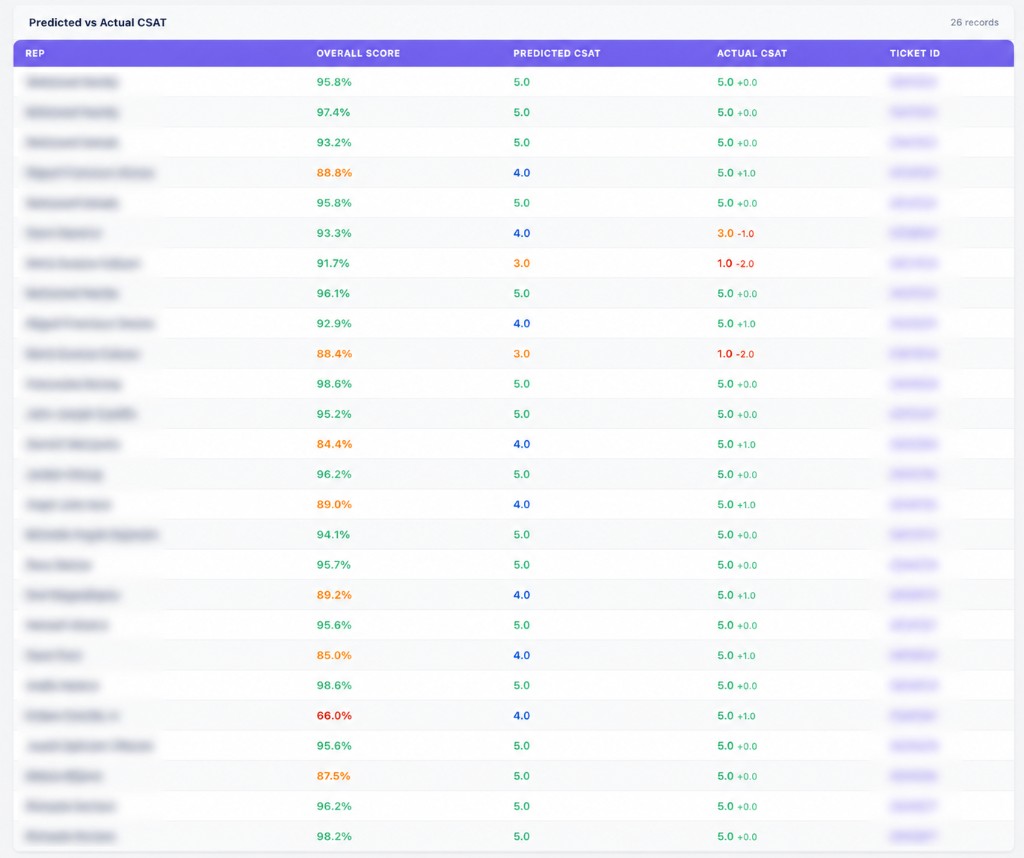Click the 84.4% overall score value
The image size is (1024, 858).
[334, 444]
